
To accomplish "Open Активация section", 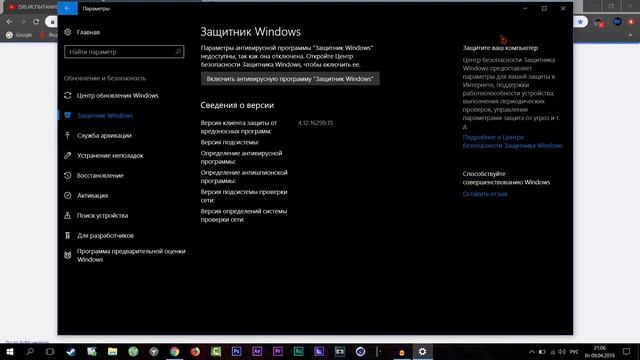I will click(x=86, y=196).
